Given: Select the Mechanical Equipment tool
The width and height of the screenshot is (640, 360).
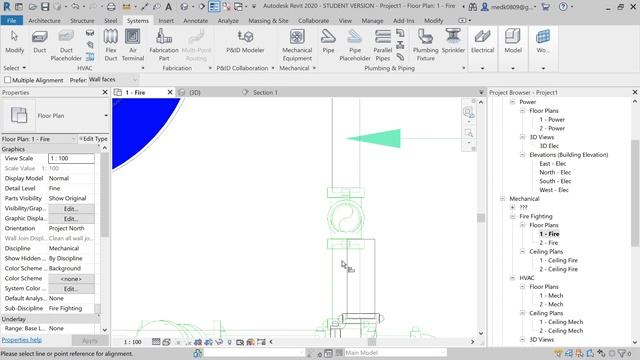Looking at the screenshot, I should [x=297, y=45].
